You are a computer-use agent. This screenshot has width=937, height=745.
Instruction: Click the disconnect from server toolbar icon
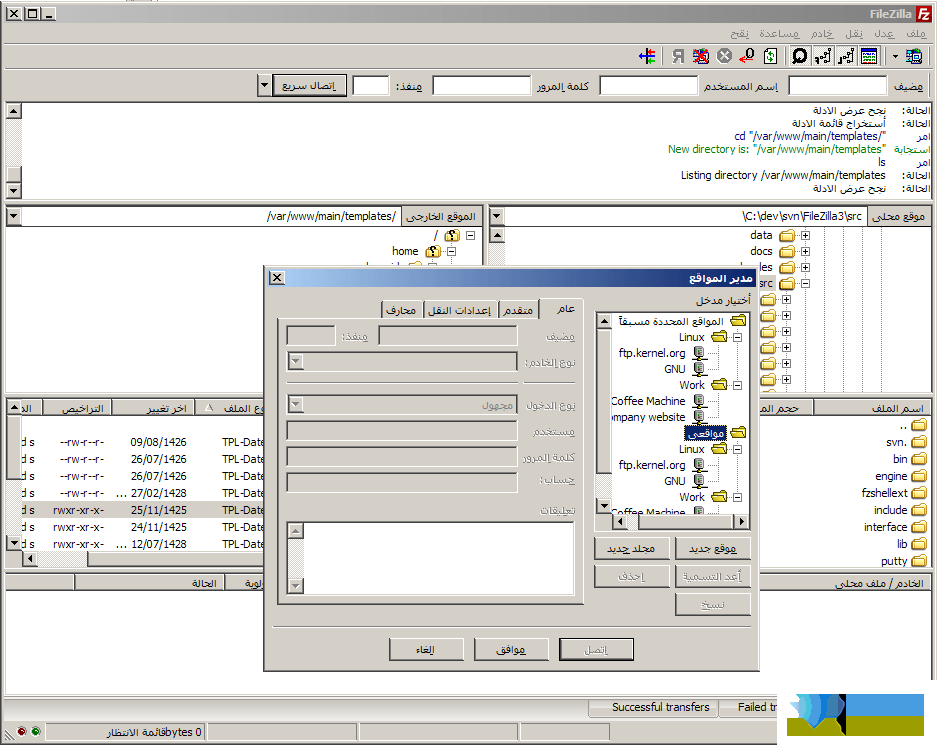700,57
